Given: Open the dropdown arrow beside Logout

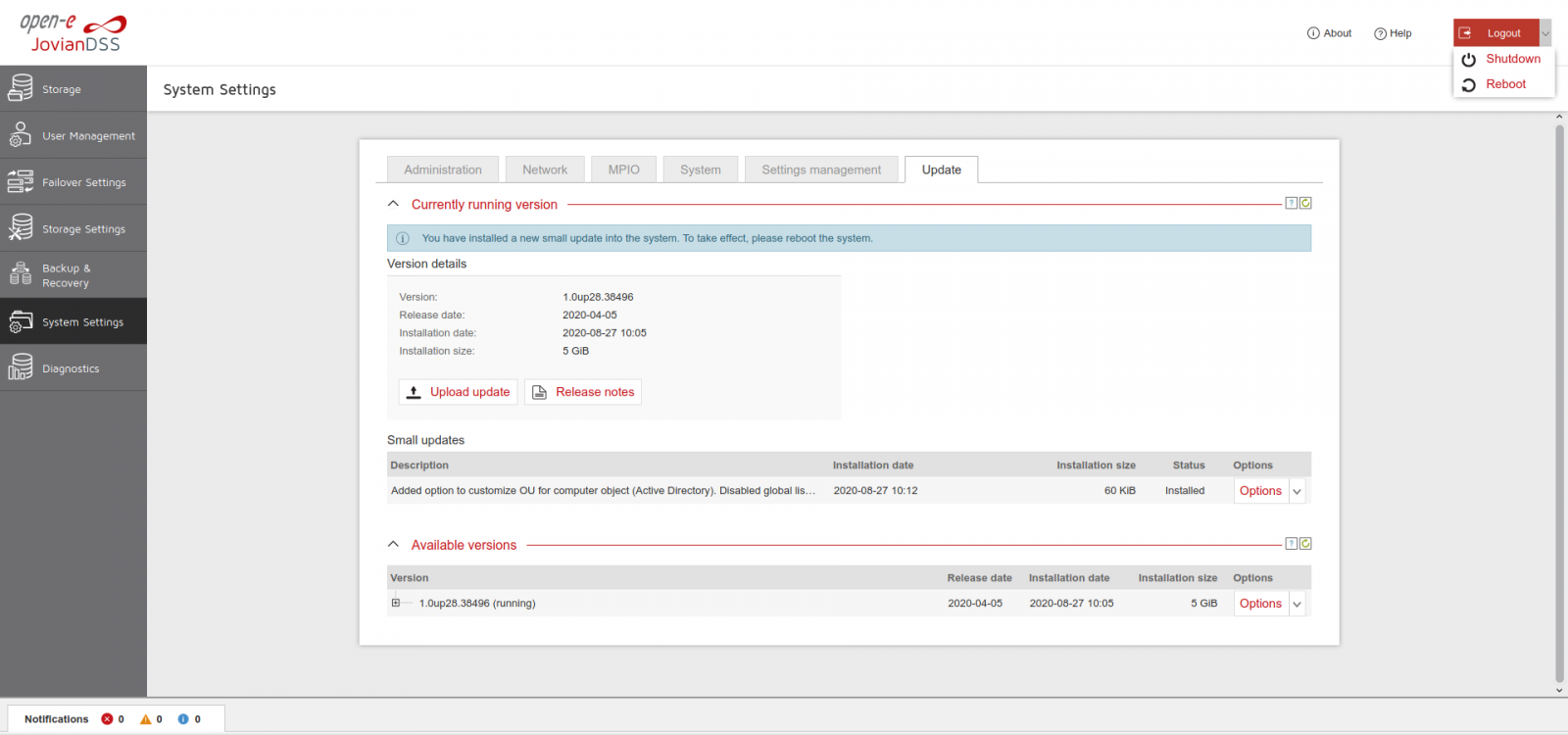Looking at the screenshot, I should [x=1545, y=33].
